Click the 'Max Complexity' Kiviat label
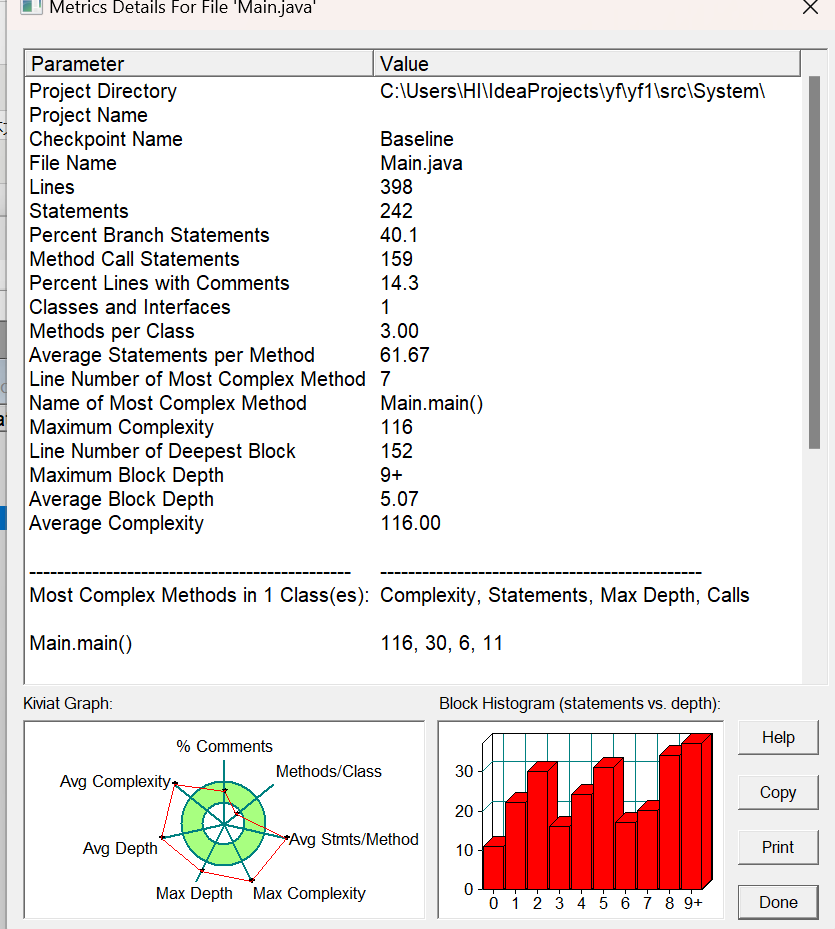The width and height of the screenshot is (835, 929). (x=309, y=893)
